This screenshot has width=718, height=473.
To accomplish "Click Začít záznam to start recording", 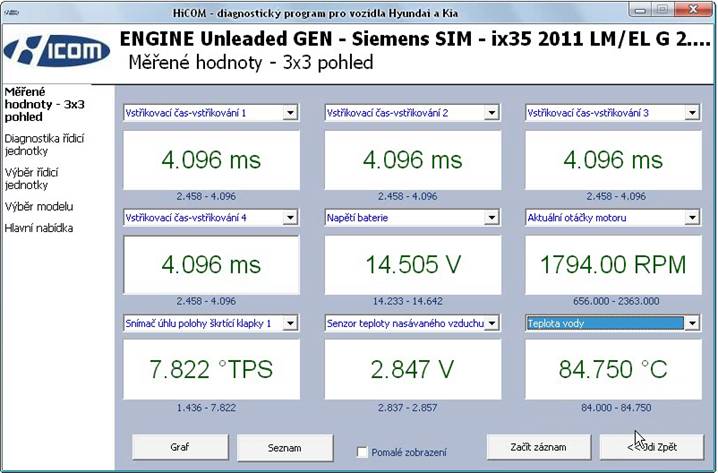I will pos(540,447).
